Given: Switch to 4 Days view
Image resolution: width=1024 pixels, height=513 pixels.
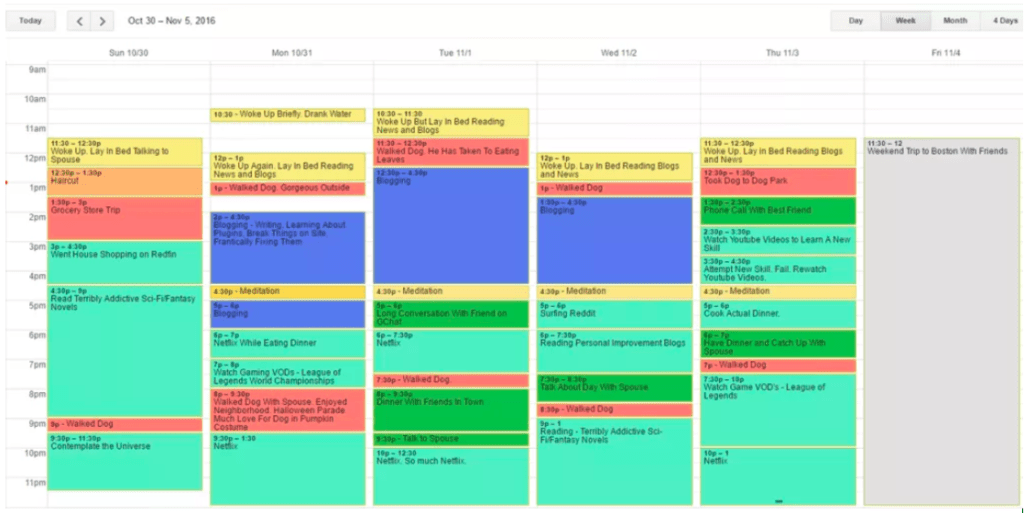Looking at the screenshot, I should (x=1003, y=21).
